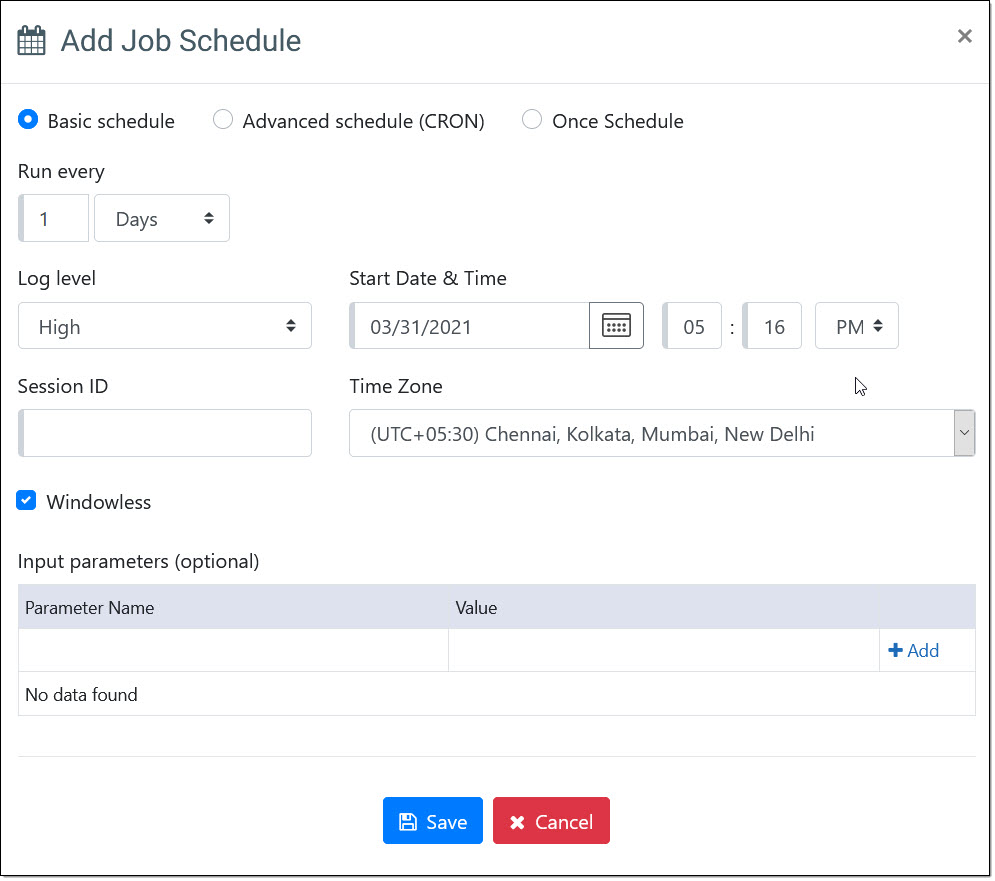Select Advanced schedule (CRON) option
Screen dimensions: 995x881
pos(223,119)
